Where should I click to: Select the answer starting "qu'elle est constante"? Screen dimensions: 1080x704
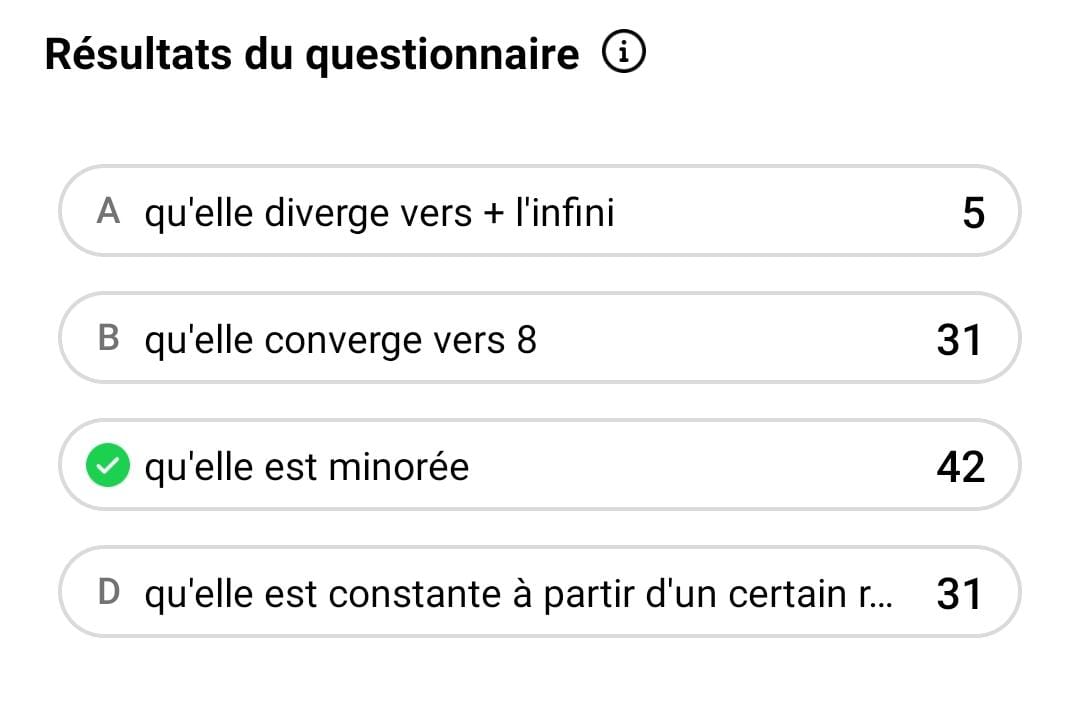click(x=539, y=592)
